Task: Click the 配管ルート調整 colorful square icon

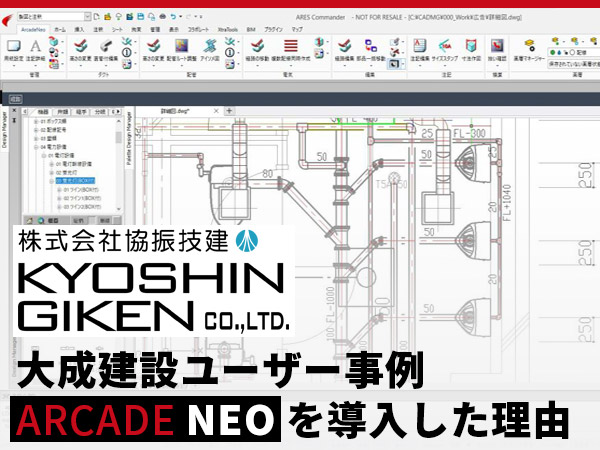Action: coord(181,47)
